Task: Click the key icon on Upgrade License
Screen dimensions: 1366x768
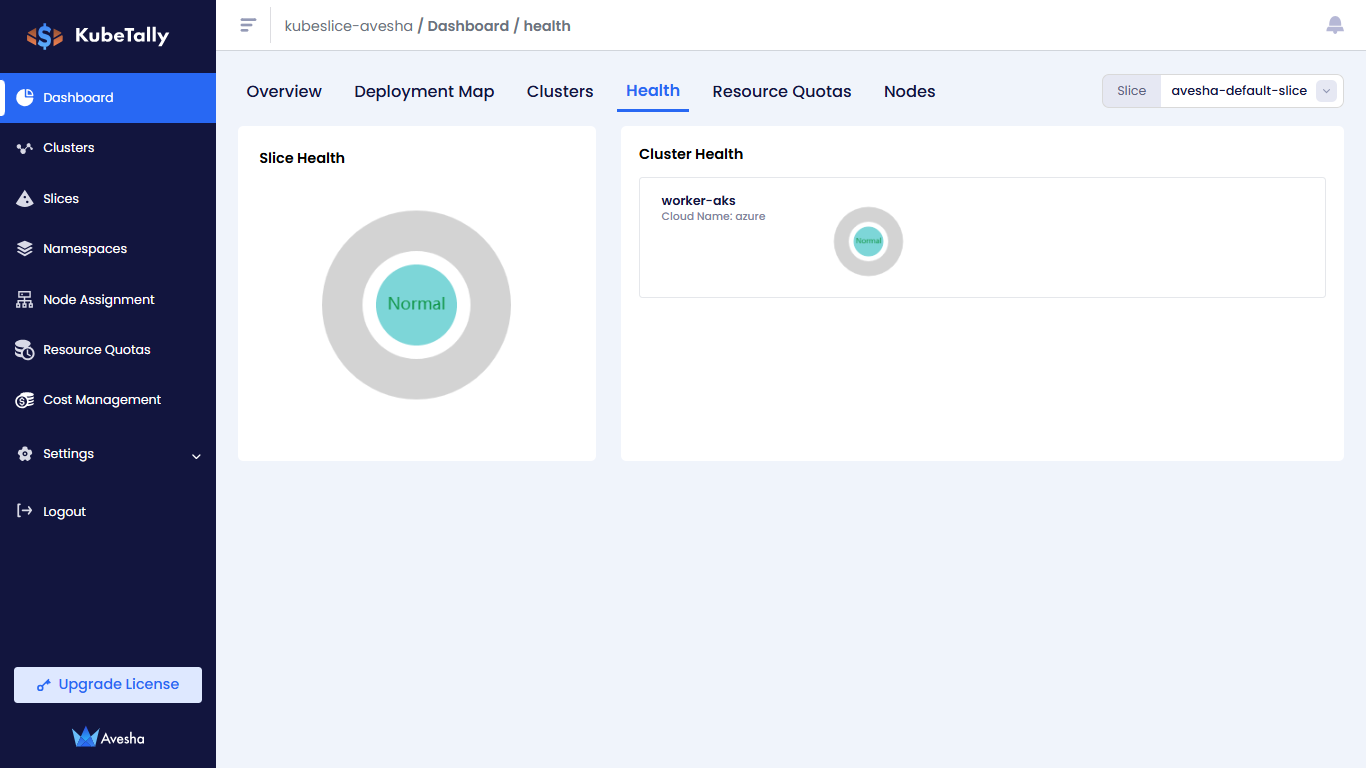Action: (x=44, y=685)
